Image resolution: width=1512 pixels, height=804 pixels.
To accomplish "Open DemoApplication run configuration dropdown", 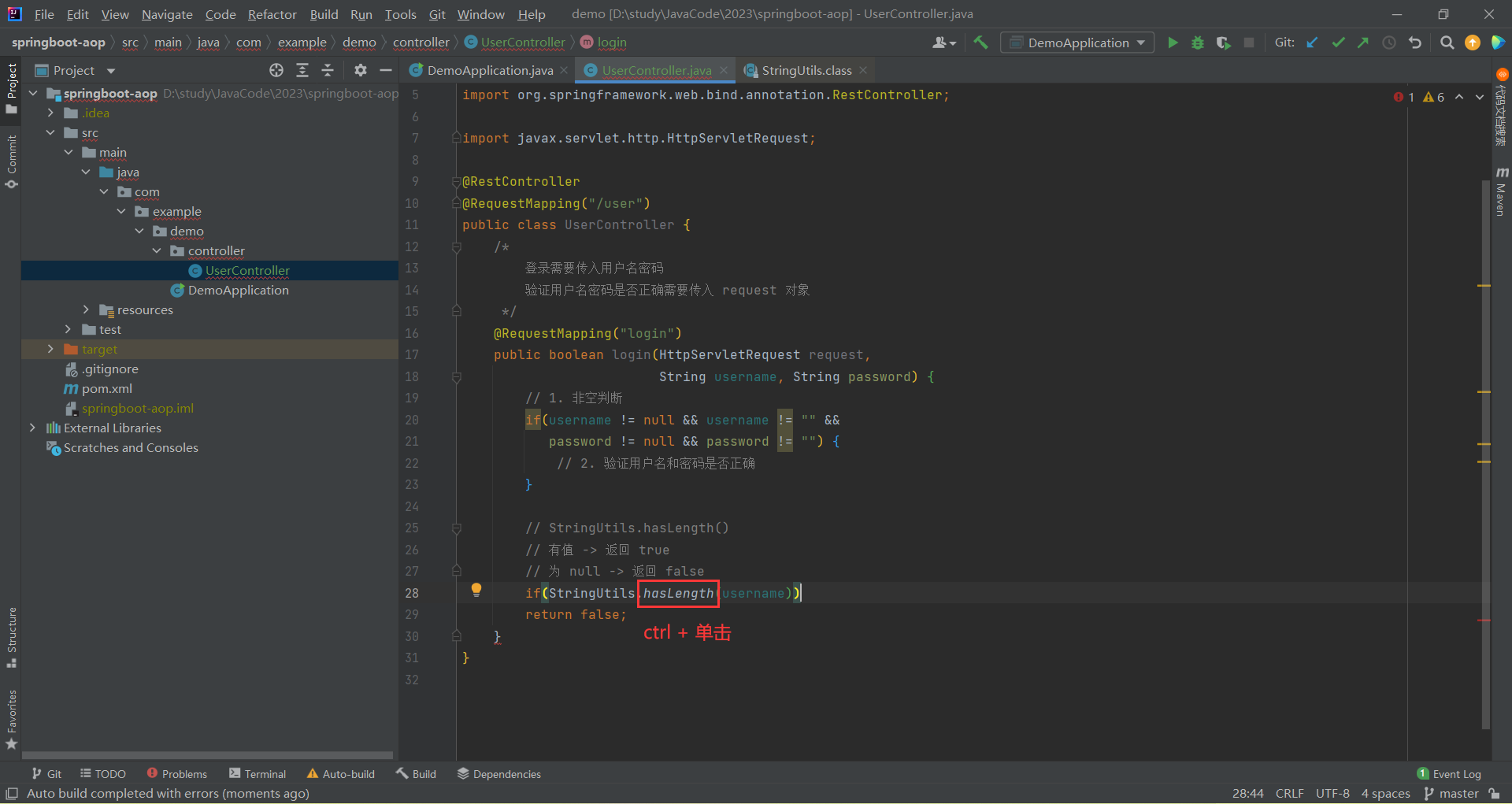I will tap(1077, 43).
